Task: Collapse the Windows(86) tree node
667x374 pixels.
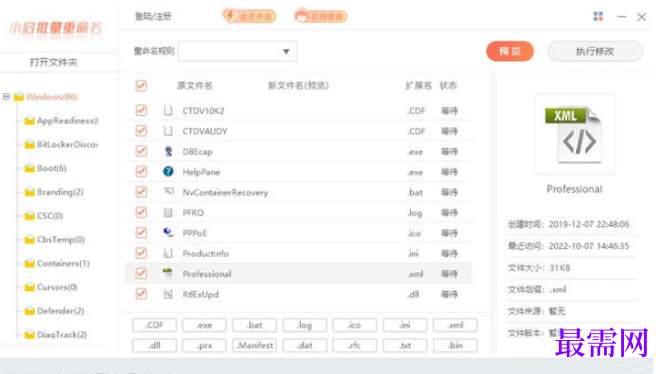Action: (x=6, y=97)
